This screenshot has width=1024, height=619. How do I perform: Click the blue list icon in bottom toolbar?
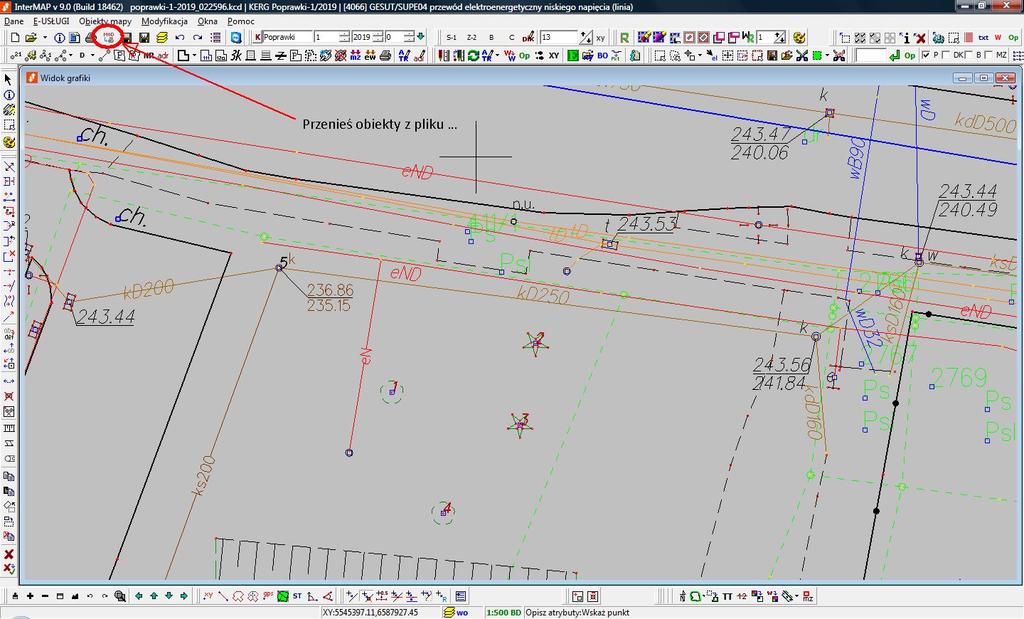pos(460,595)
